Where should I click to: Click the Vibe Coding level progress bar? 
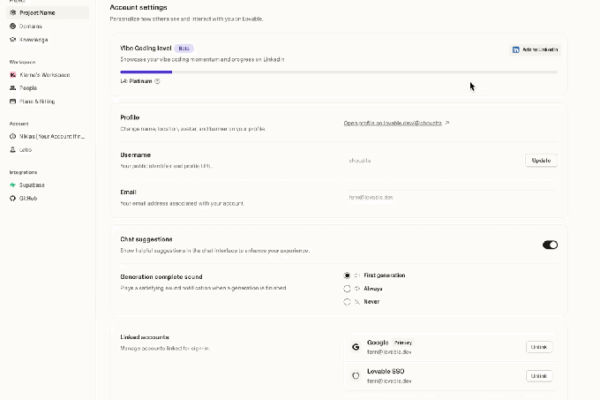(338, 71)
